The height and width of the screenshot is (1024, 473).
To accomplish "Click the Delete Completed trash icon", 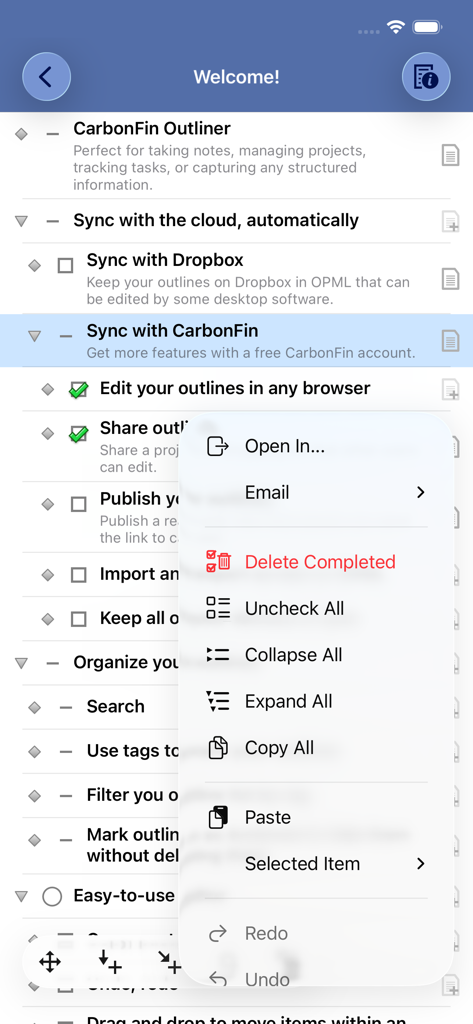I will (218, 562).
